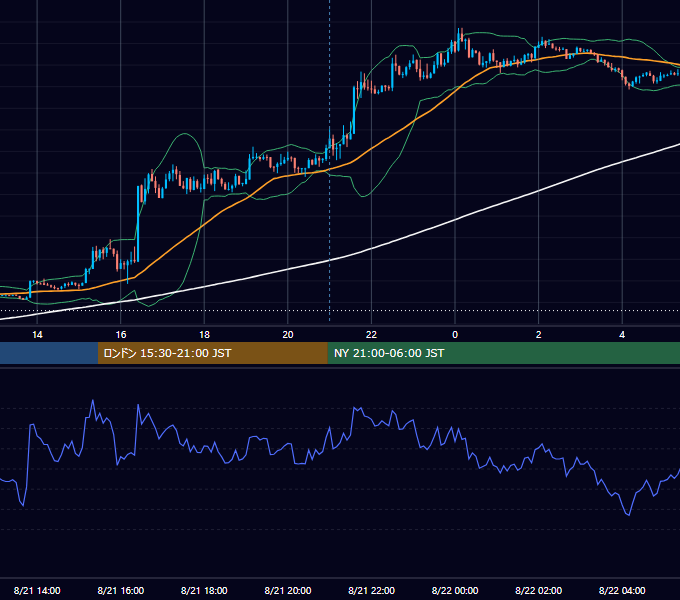Click the 8/21 22:00 date label

(x=371, y=590)
